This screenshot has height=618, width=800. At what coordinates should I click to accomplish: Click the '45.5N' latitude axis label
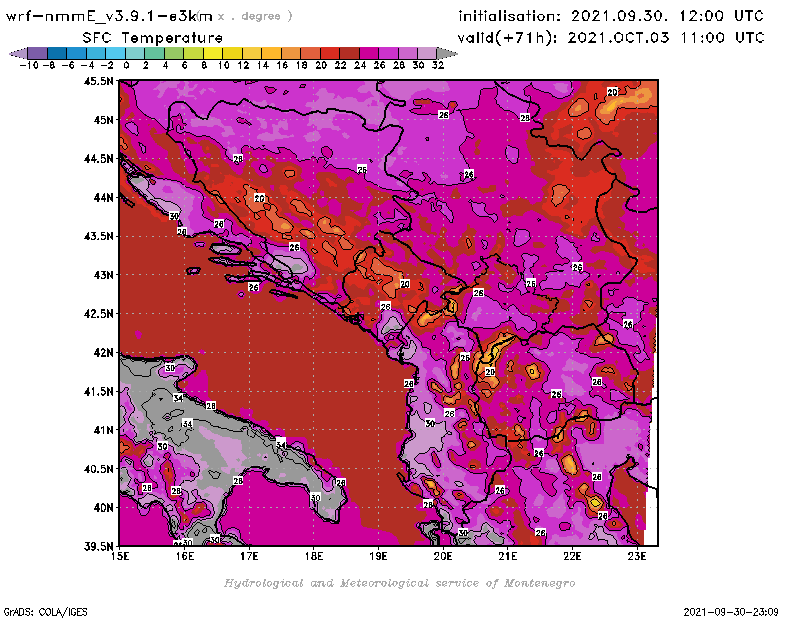98,81
